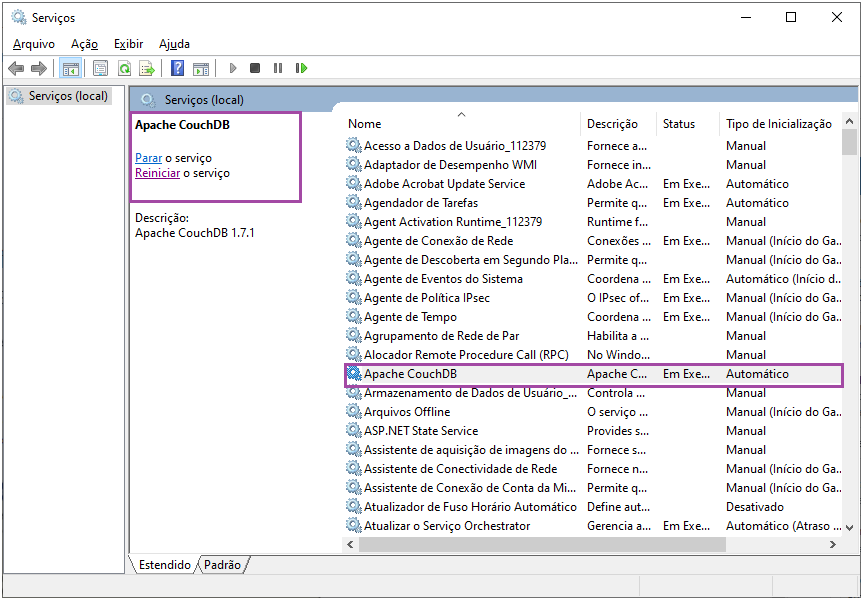863x599 pixels.
Task: Switch to the Padrão tab
Action: pyautogui.click(x=222, y=565)
